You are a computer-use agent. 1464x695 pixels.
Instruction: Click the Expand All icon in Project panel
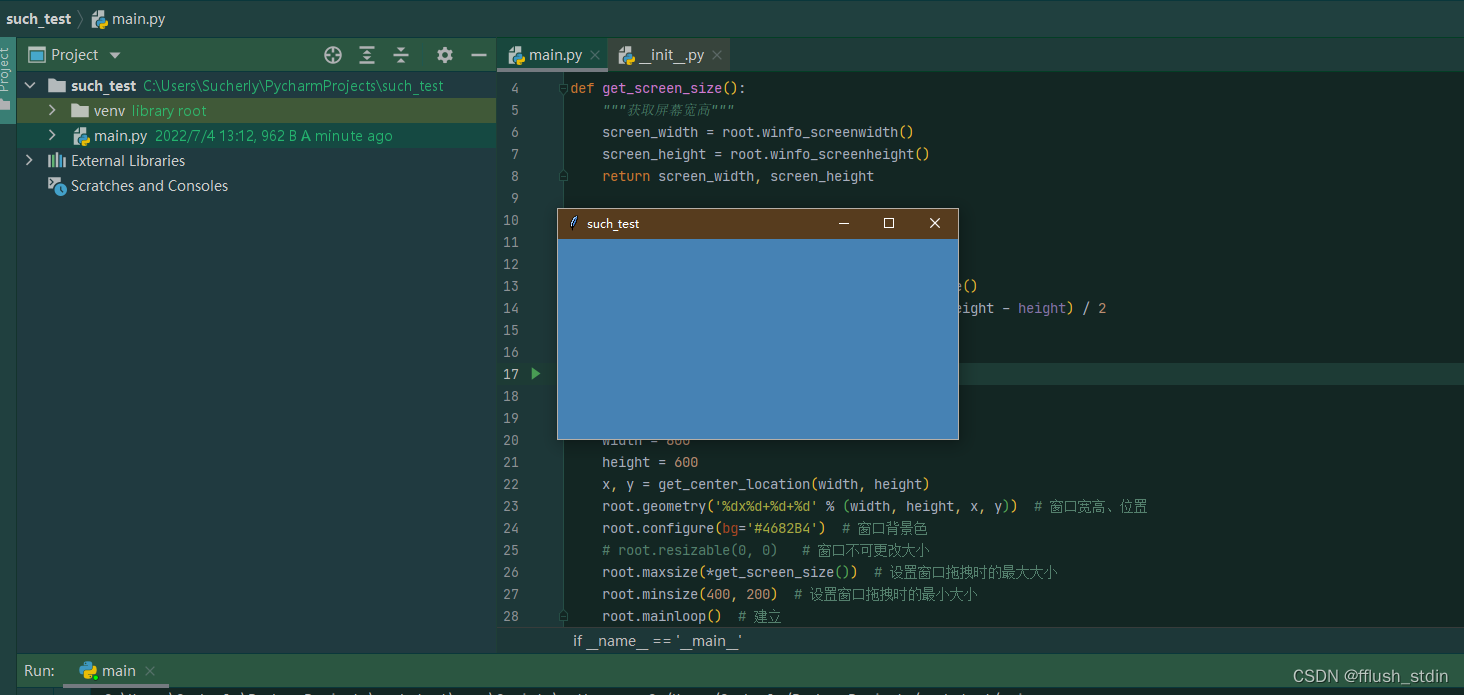tap(367, 55)
